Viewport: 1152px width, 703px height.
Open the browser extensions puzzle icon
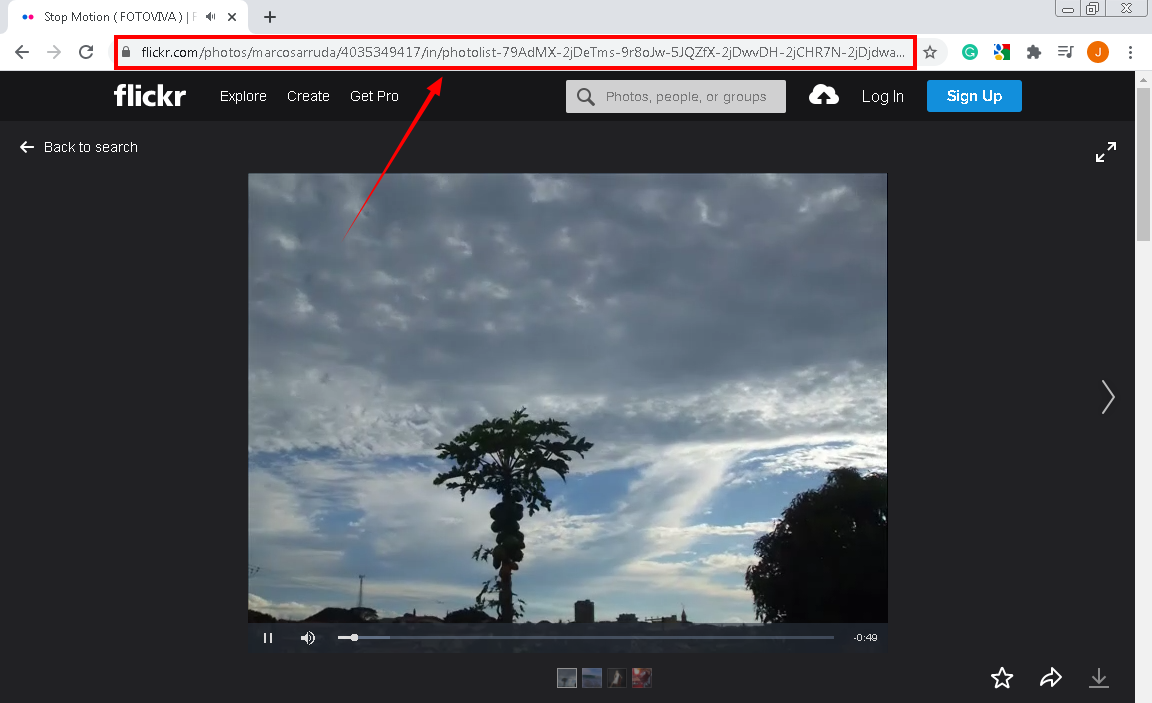1033,51
